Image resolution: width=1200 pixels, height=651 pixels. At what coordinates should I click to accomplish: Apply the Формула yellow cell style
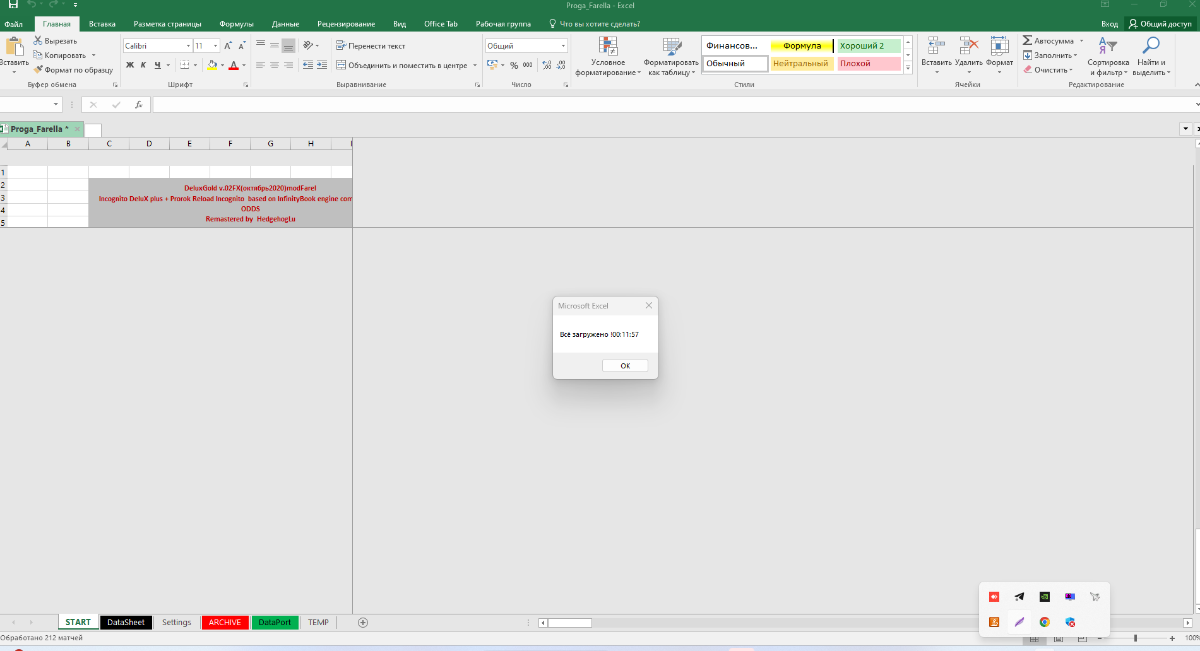(x=802, y=46)
